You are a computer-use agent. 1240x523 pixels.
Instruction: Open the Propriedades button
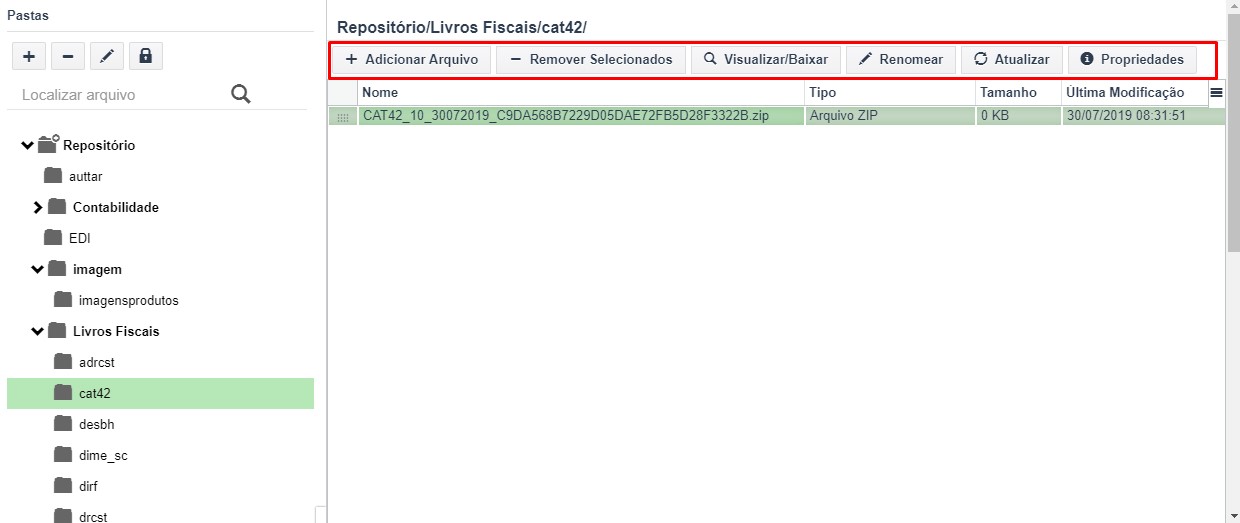1132,59
